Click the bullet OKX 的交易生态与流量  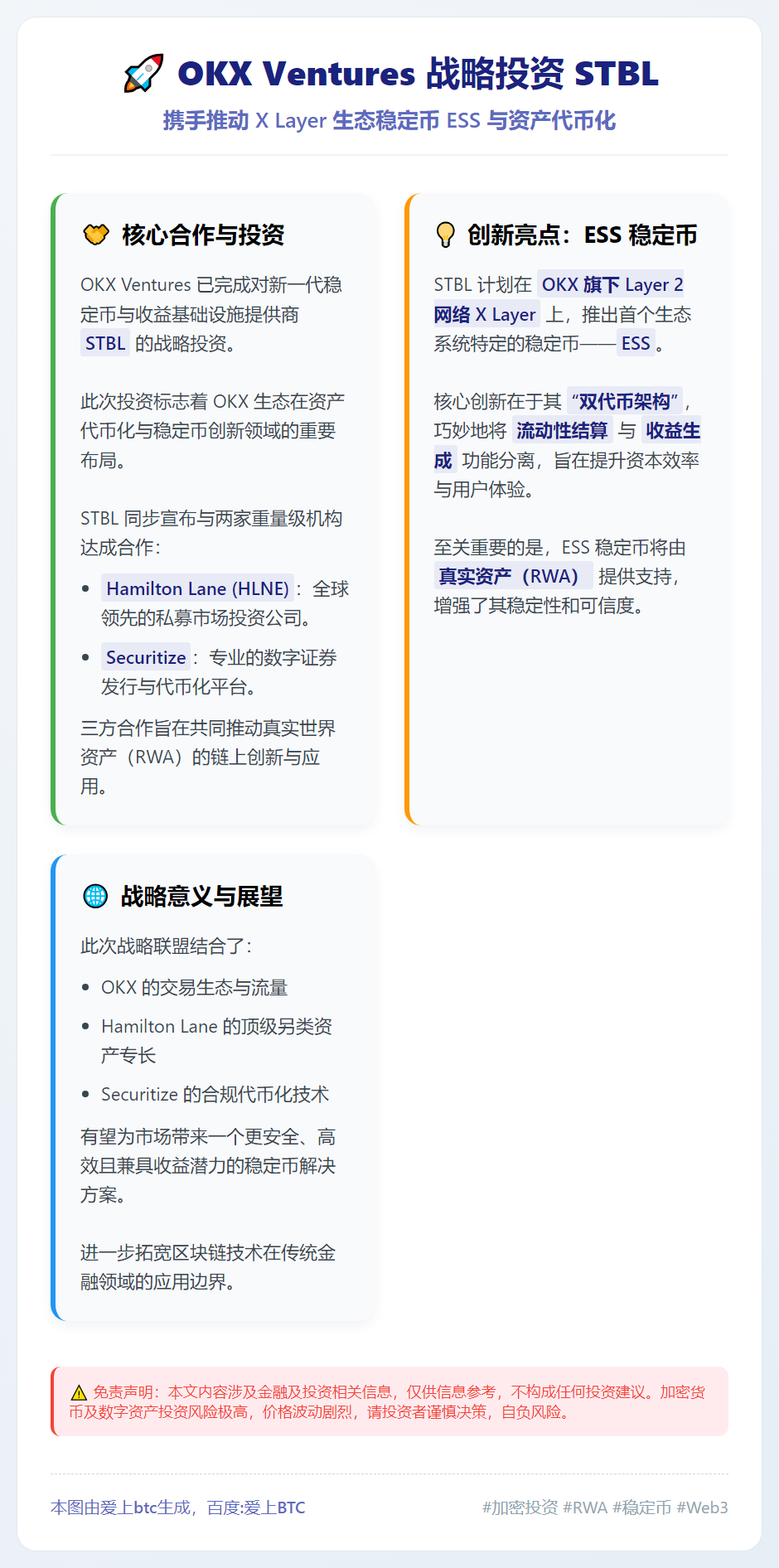click(x=194, y=987)
